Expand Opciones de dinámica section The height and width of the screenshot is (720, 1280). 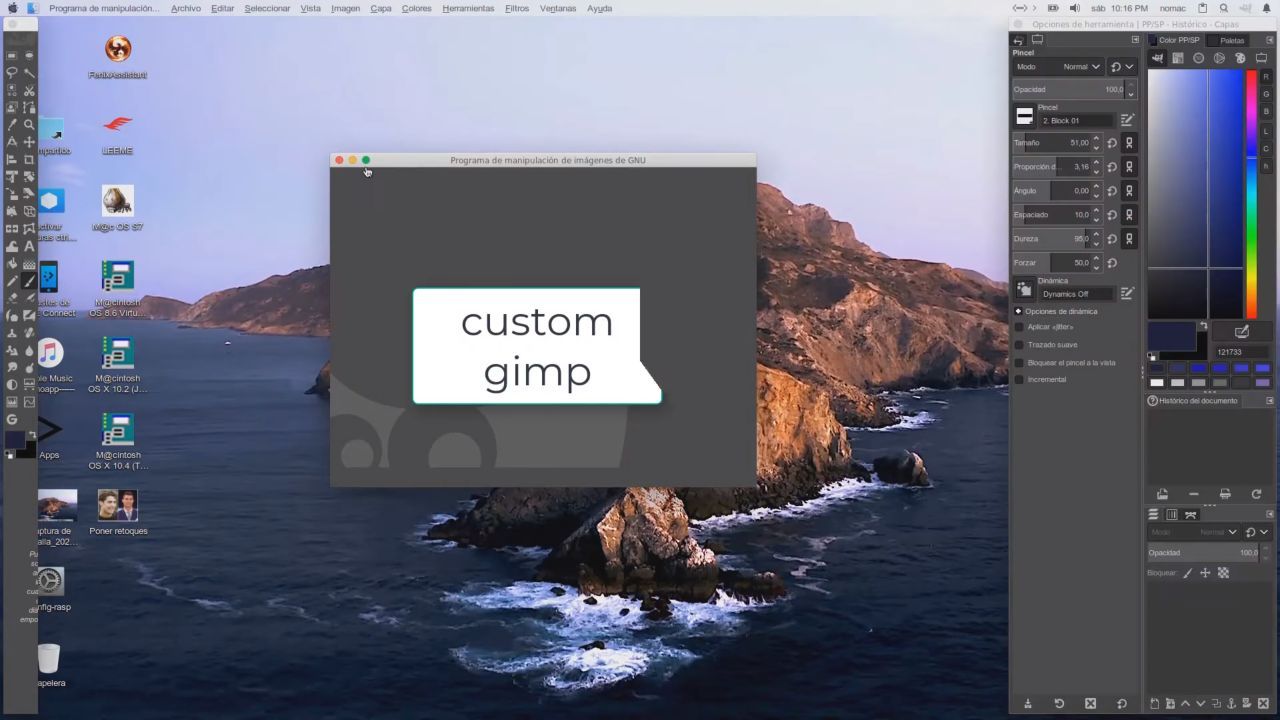[x=1018, y=311]
